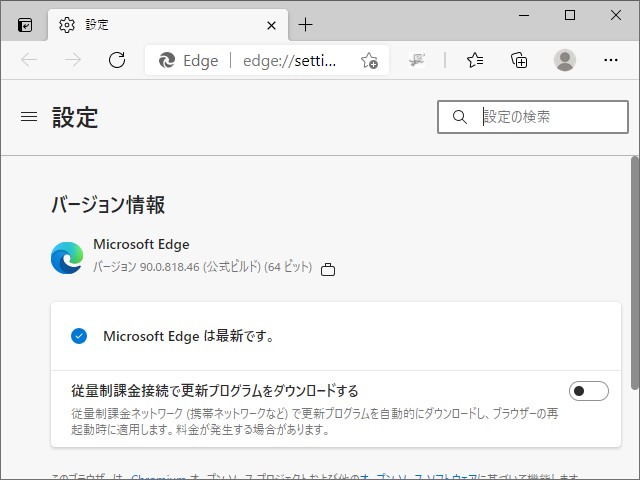Go forward to next page
This screenshot has width=640, height=480.
(73, 60)
